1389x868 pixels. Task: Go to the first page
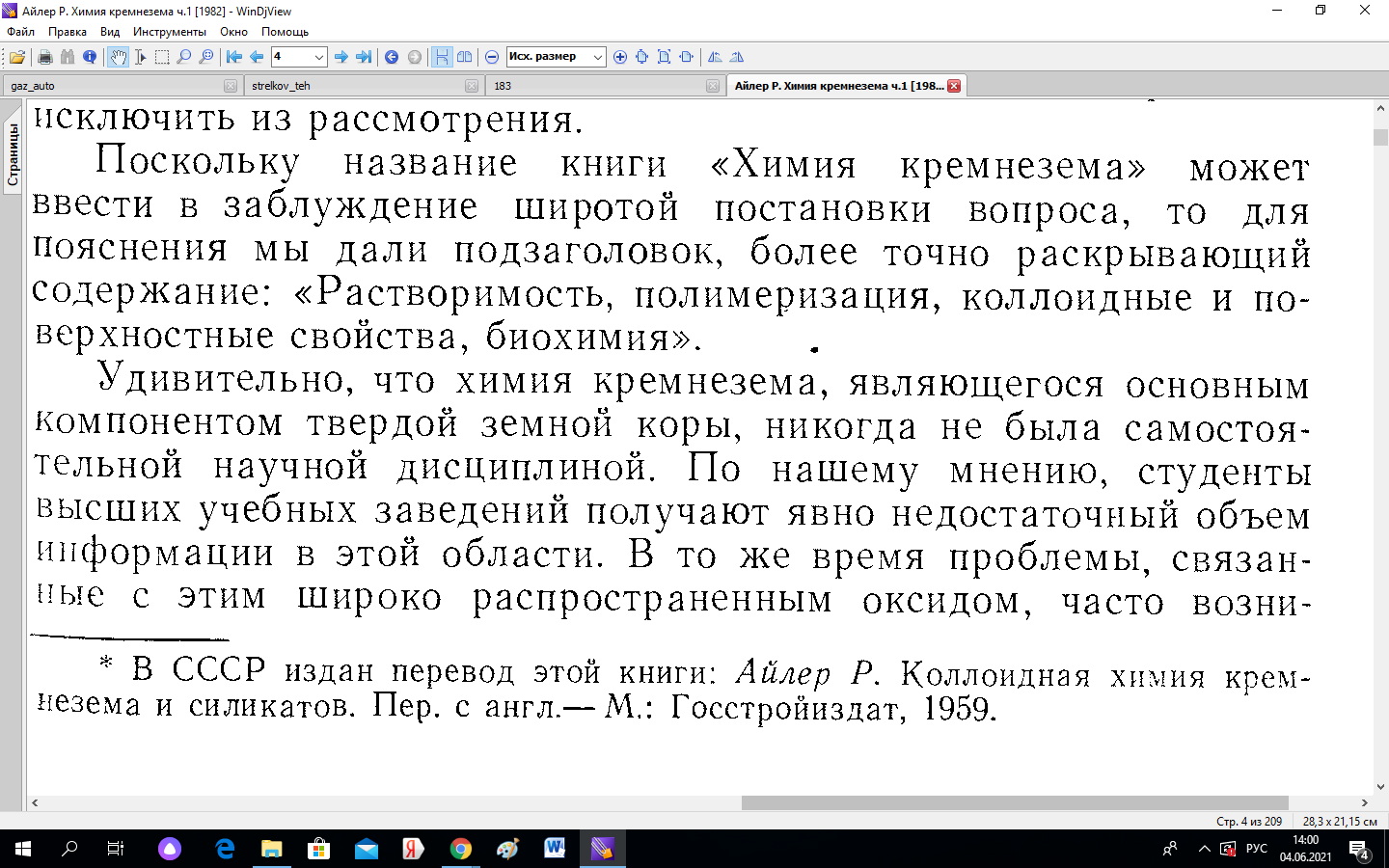[x=234, y=57]
